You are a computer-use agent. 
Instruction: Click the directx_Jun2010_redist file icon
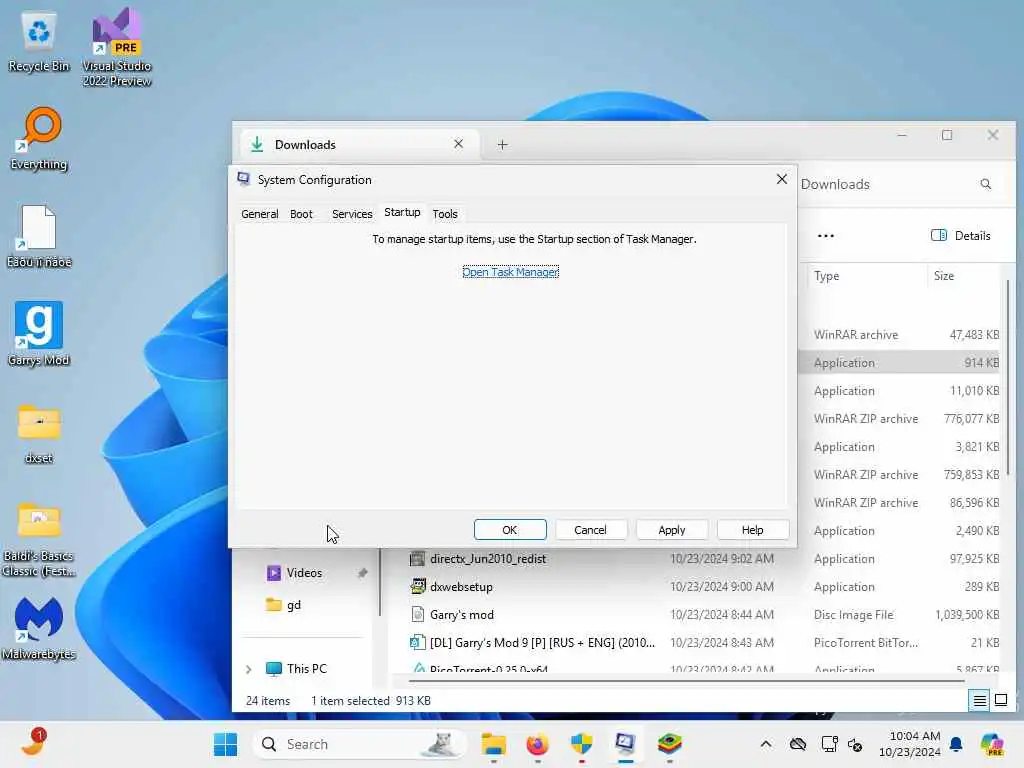pos(417,558)
